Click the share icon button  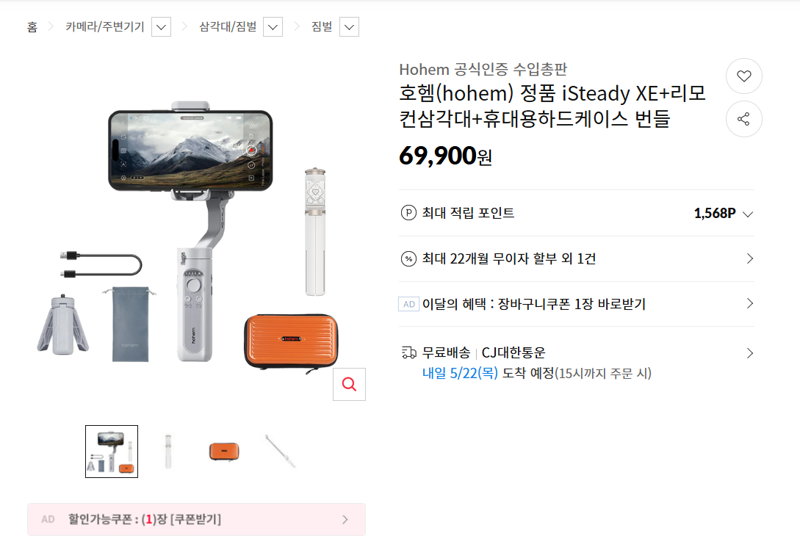coord(744,119)
